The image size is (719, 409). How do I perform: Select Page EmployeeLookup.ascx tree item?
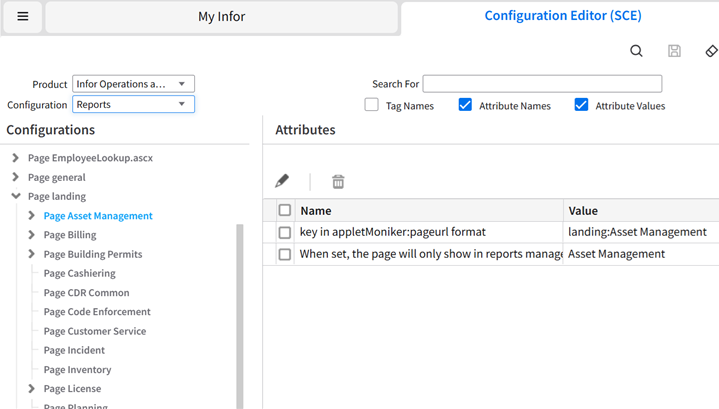(90, 158)
